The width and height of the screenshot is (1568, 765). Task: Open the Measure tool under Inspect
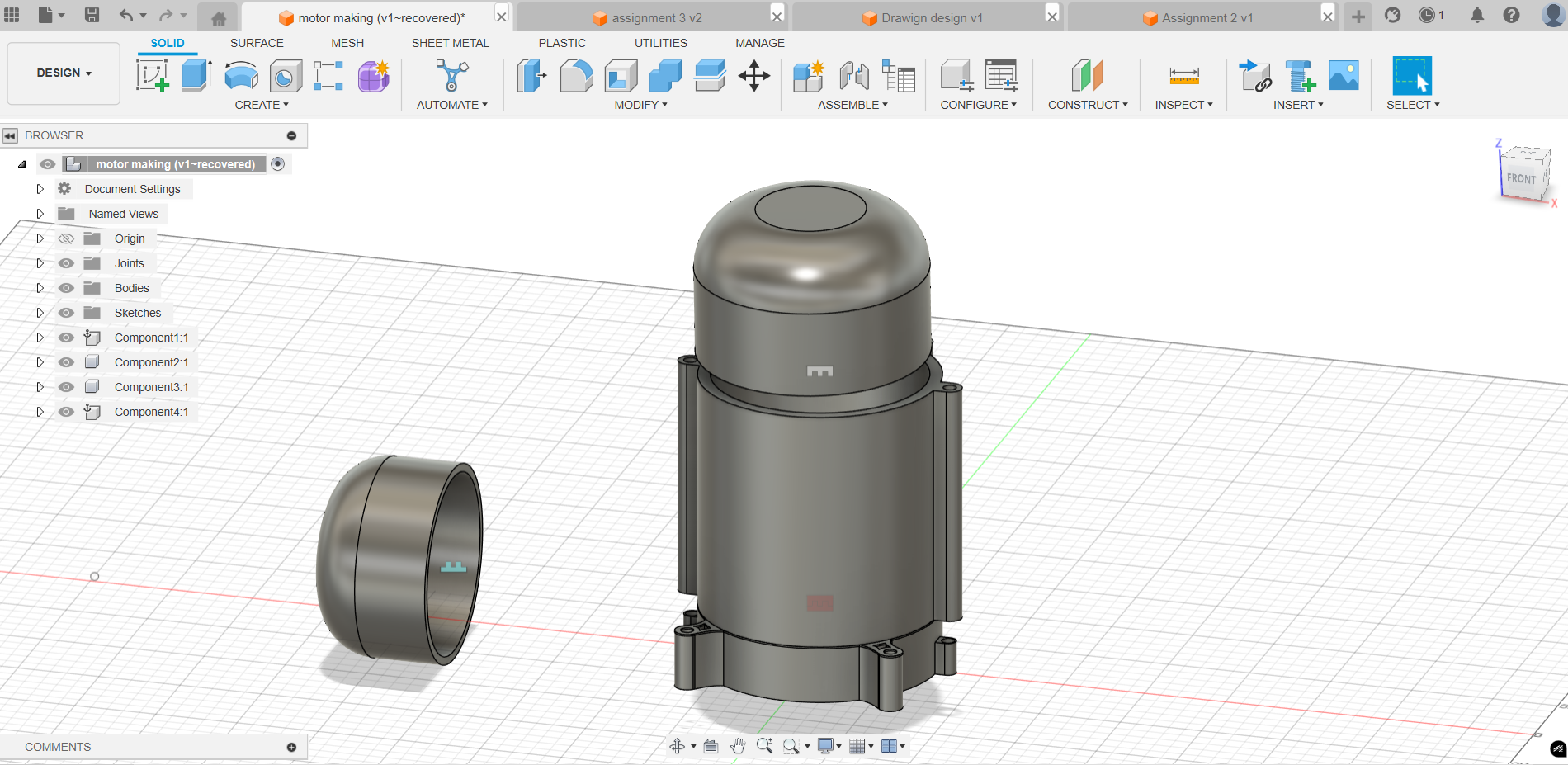click(x=1185, y=75)
